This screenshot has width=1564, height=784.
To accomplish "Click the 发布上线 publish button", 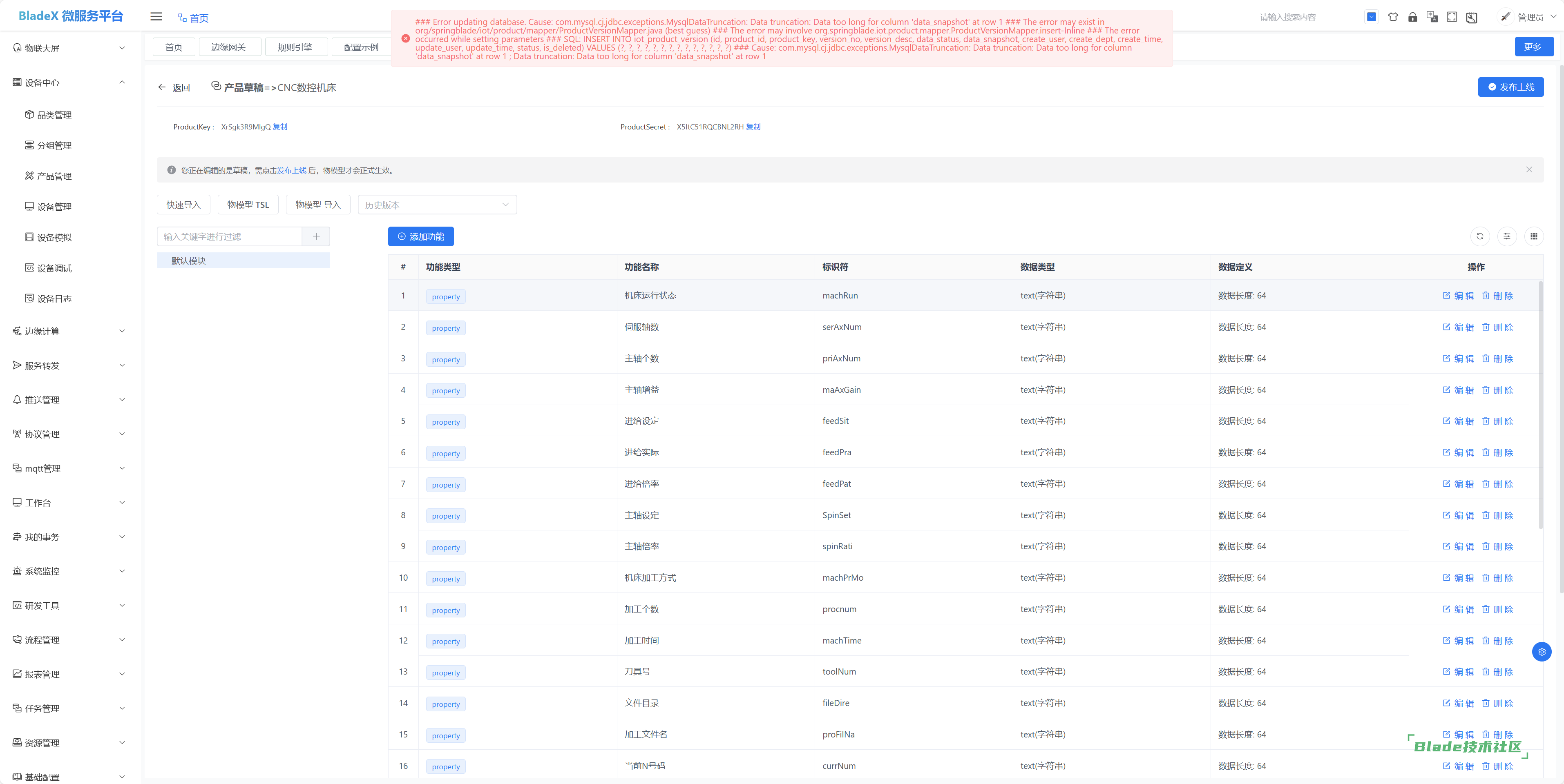I will click(x=1510, y=87).
